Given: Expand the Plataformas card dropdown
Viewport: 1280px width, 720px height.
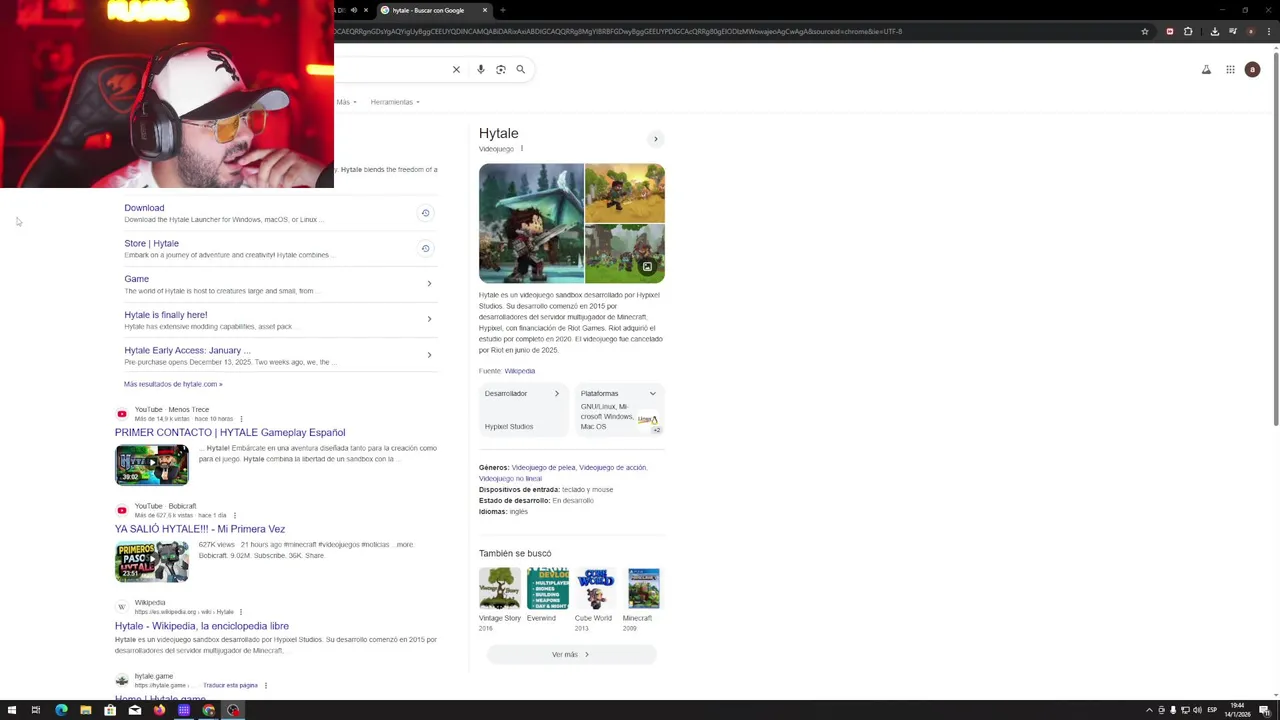Looking at the screenshot, I should 653,393.
